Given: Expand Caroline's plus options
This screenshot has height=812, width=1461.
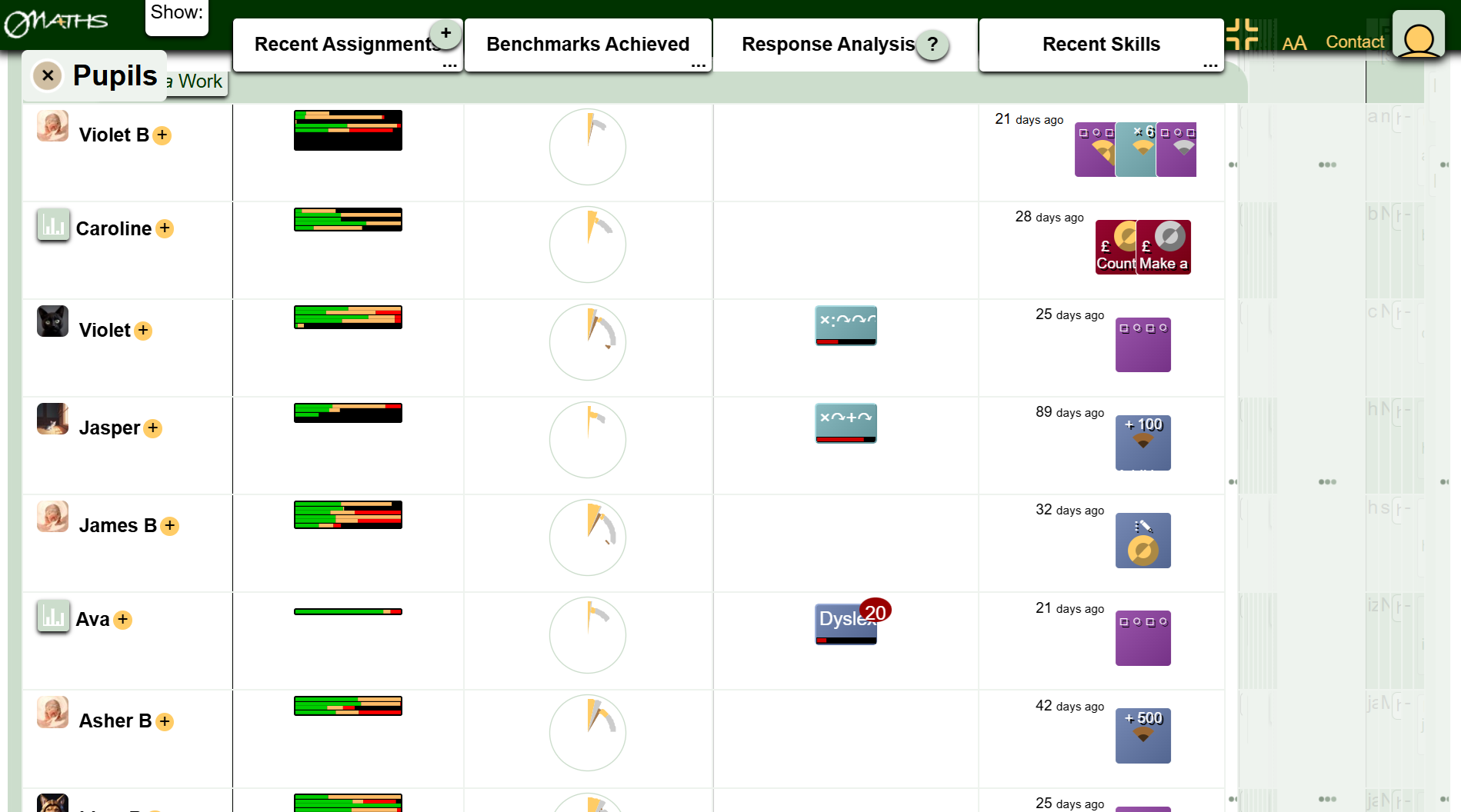Looking at the screenshot, I should coord(165,228).
